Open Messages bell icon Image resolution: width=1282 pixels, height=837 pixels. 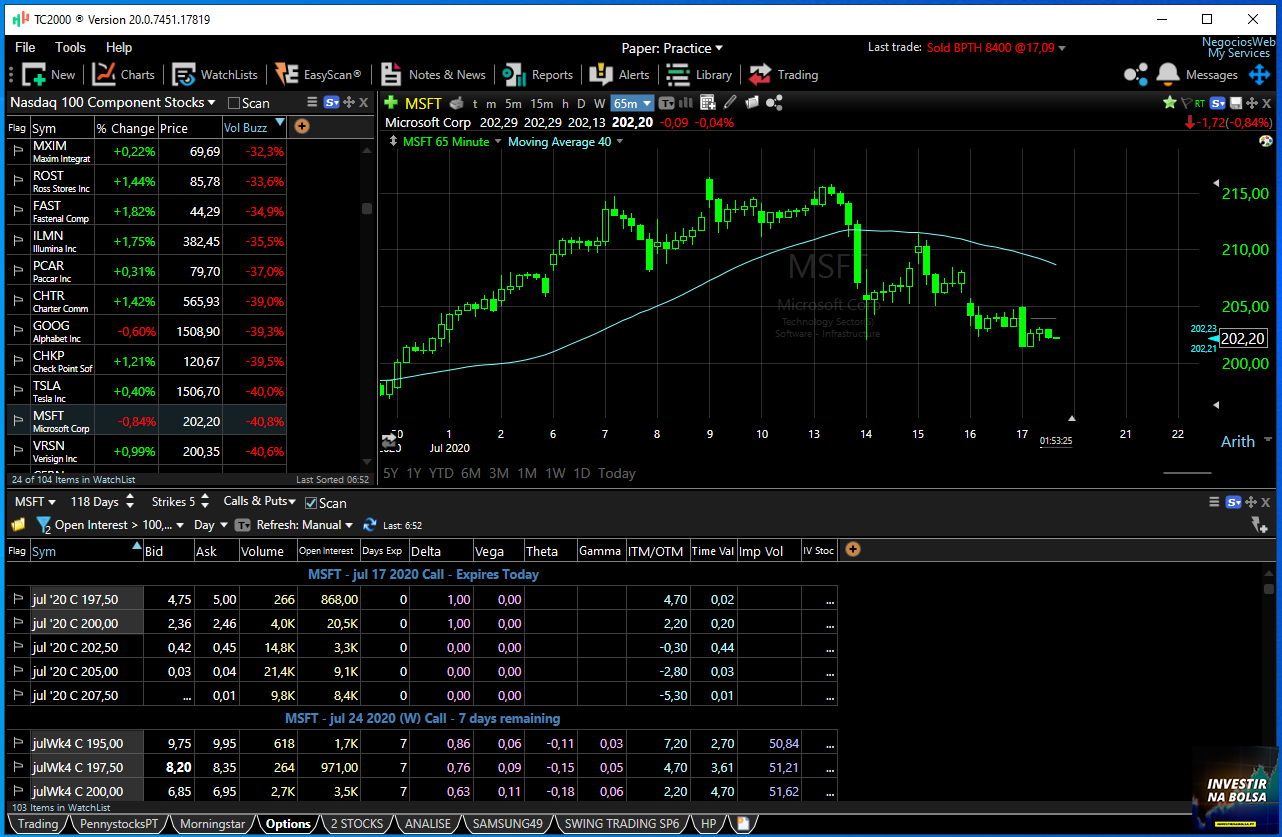point(1167,75)
